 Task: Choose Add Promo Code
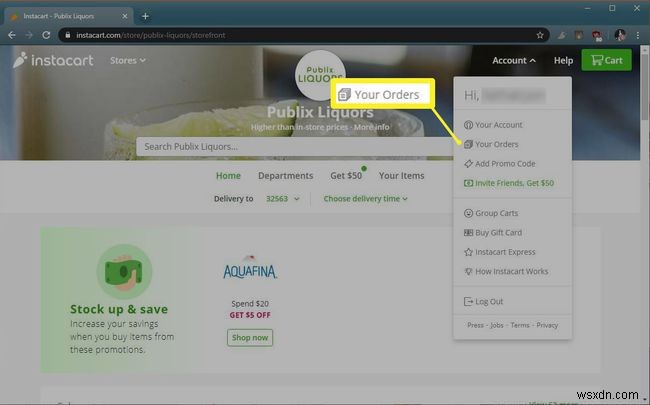(x=500, y=164)
